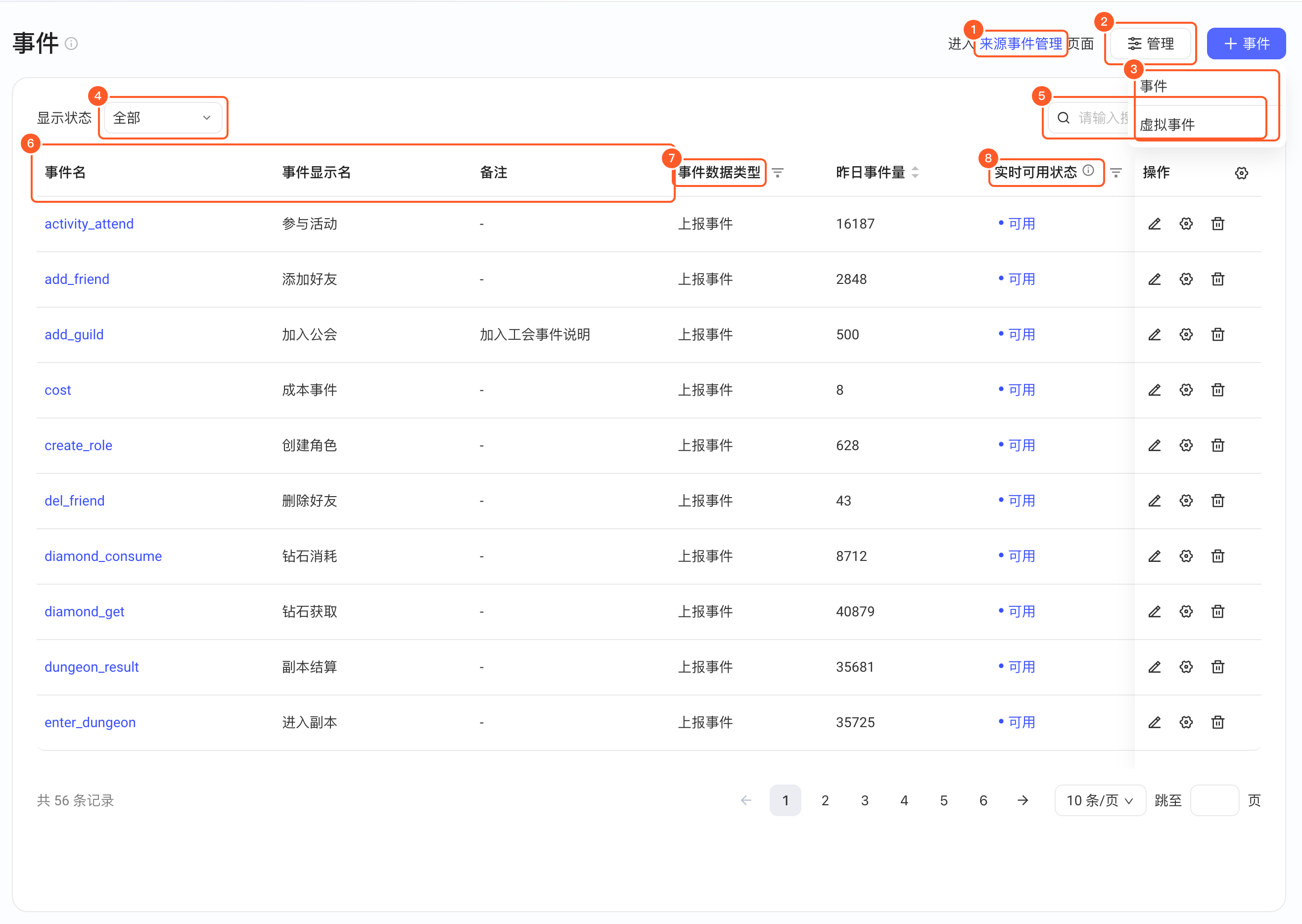Go to page 6 of results
Image resolution: width=1302 pixels, height=924 pixels.
coord(983,800)
